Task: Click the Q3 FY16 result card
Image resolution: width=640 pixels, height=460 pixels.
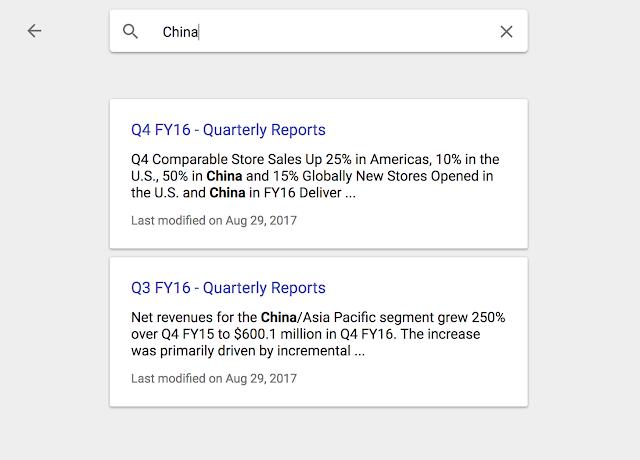Action: 318,332
